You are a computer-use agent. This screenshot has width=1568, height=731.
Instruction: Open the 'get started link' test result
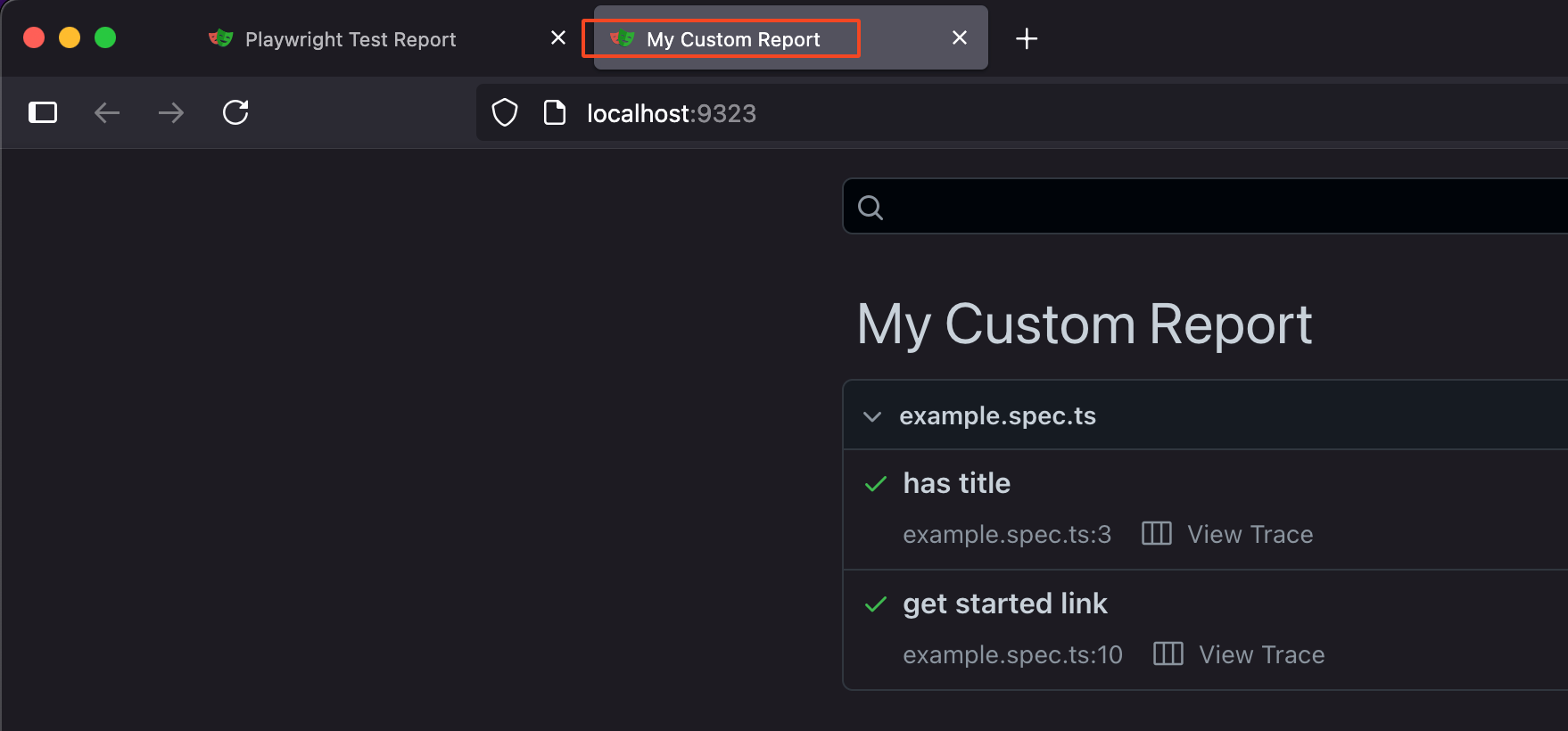[x=1005, y=604]
